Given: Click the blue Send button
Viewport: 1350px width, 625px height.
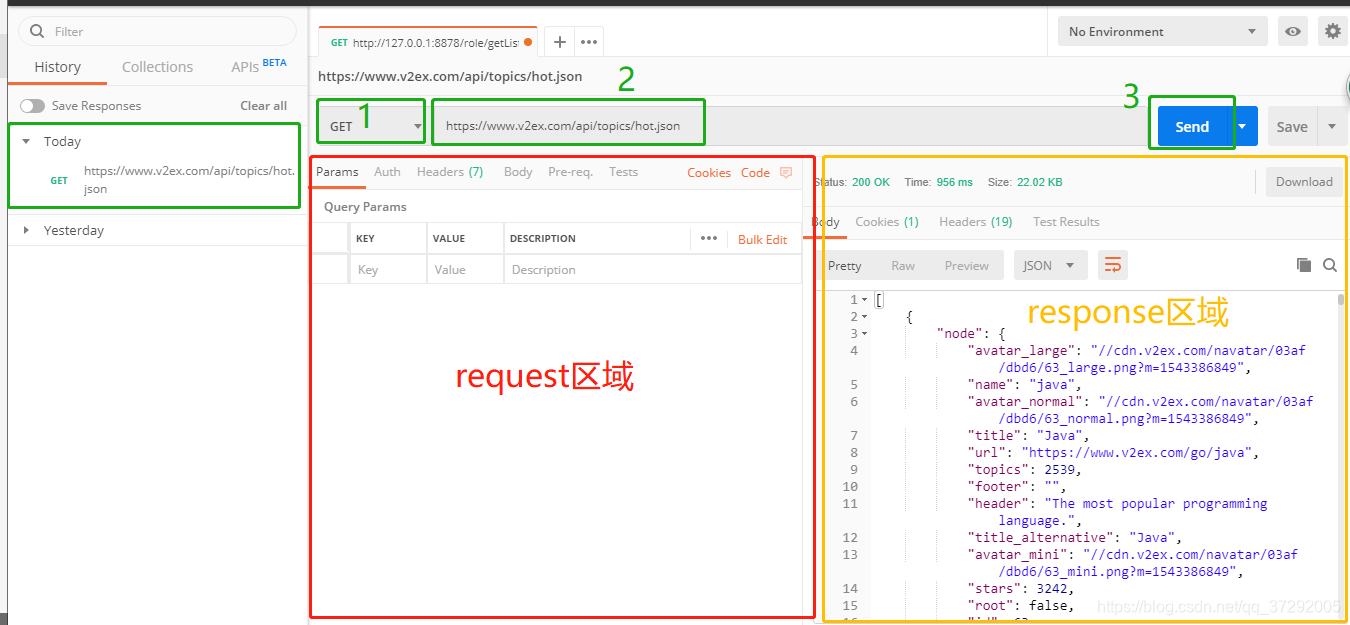Looking at the screenshot, I should (x=1192, y=127).
